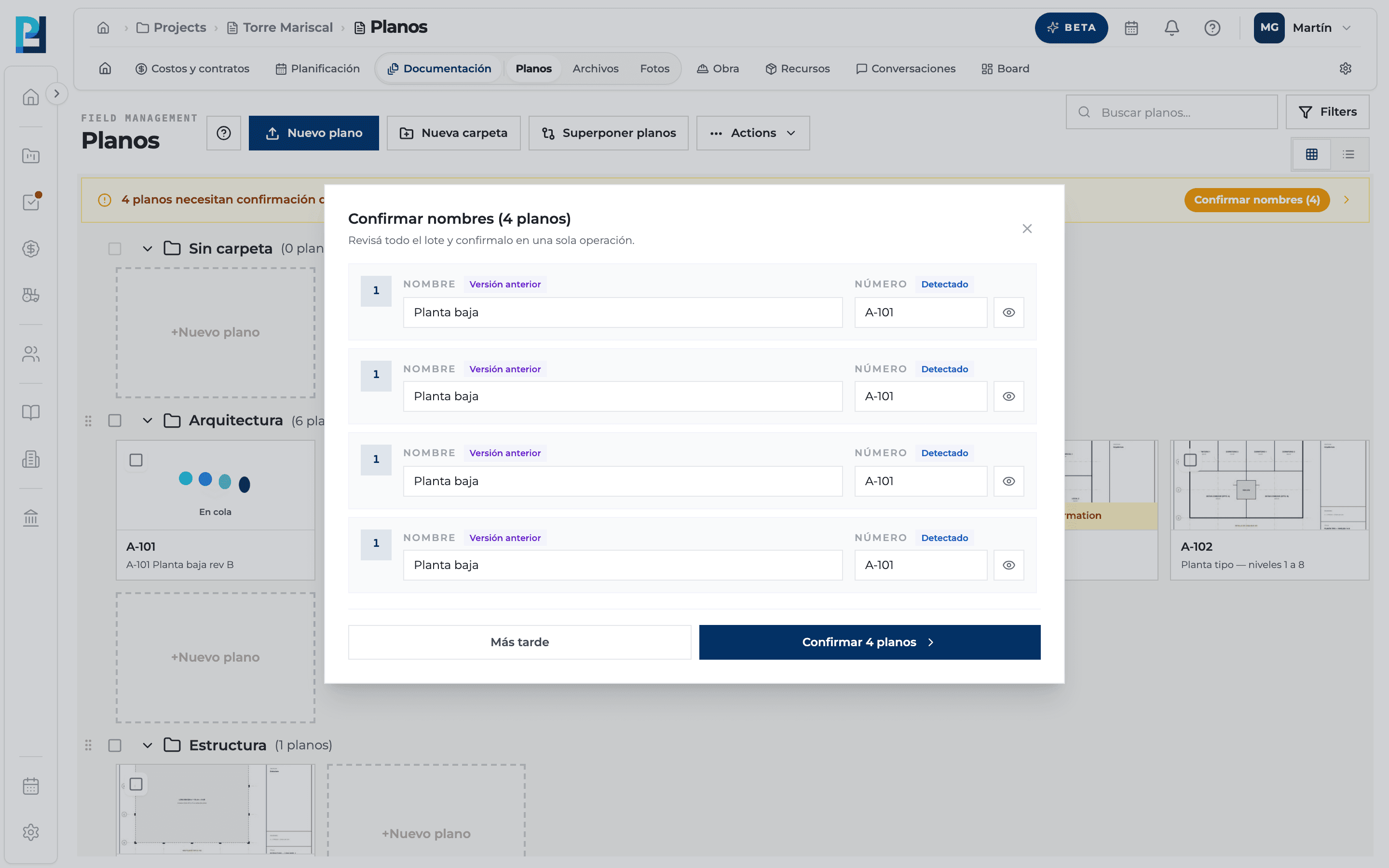Click the last row's Número A-101 field
Screen dimensions: 1389x868
pyautogui.click(x=920, y=565)
